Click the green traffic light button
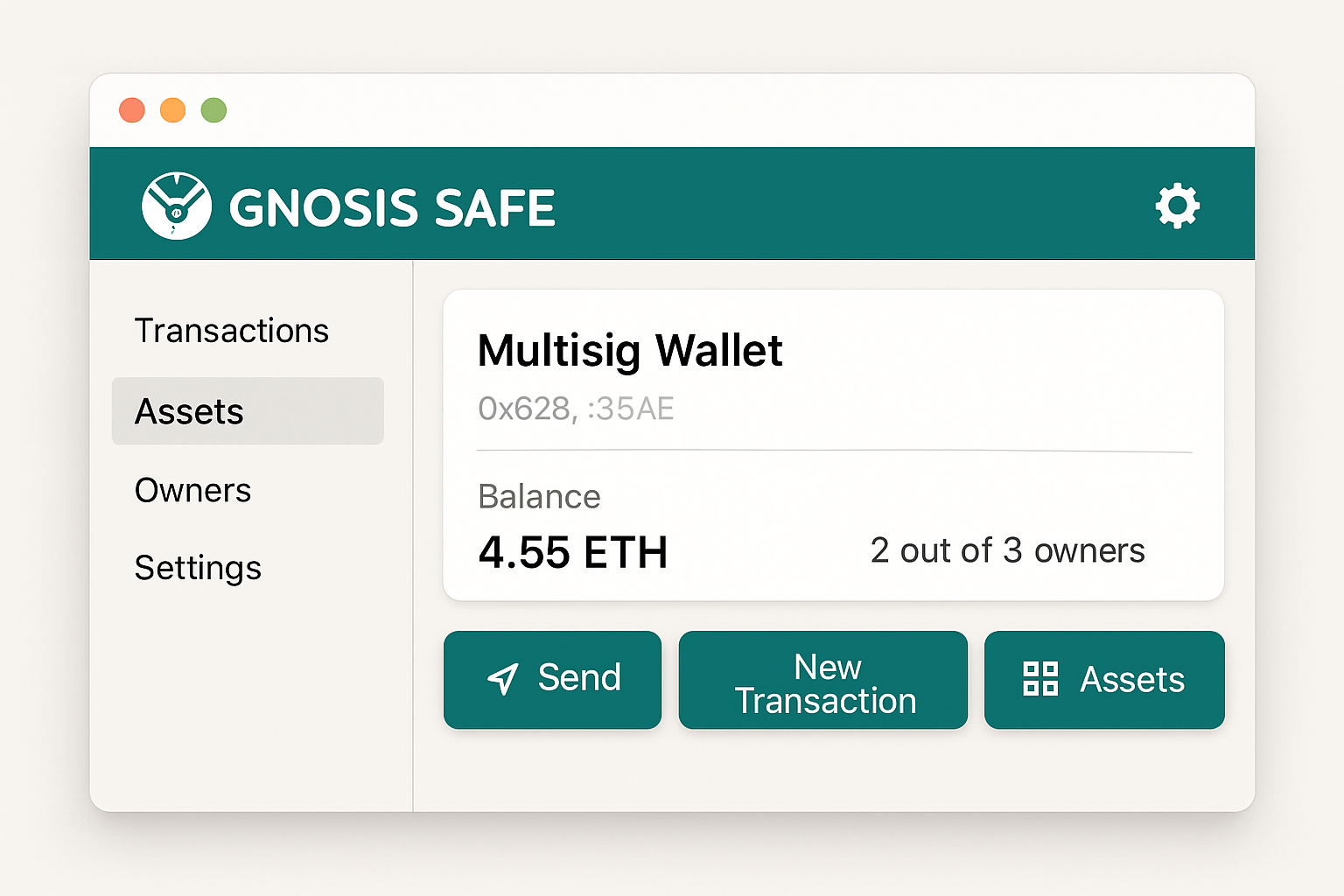 point(213,109)
